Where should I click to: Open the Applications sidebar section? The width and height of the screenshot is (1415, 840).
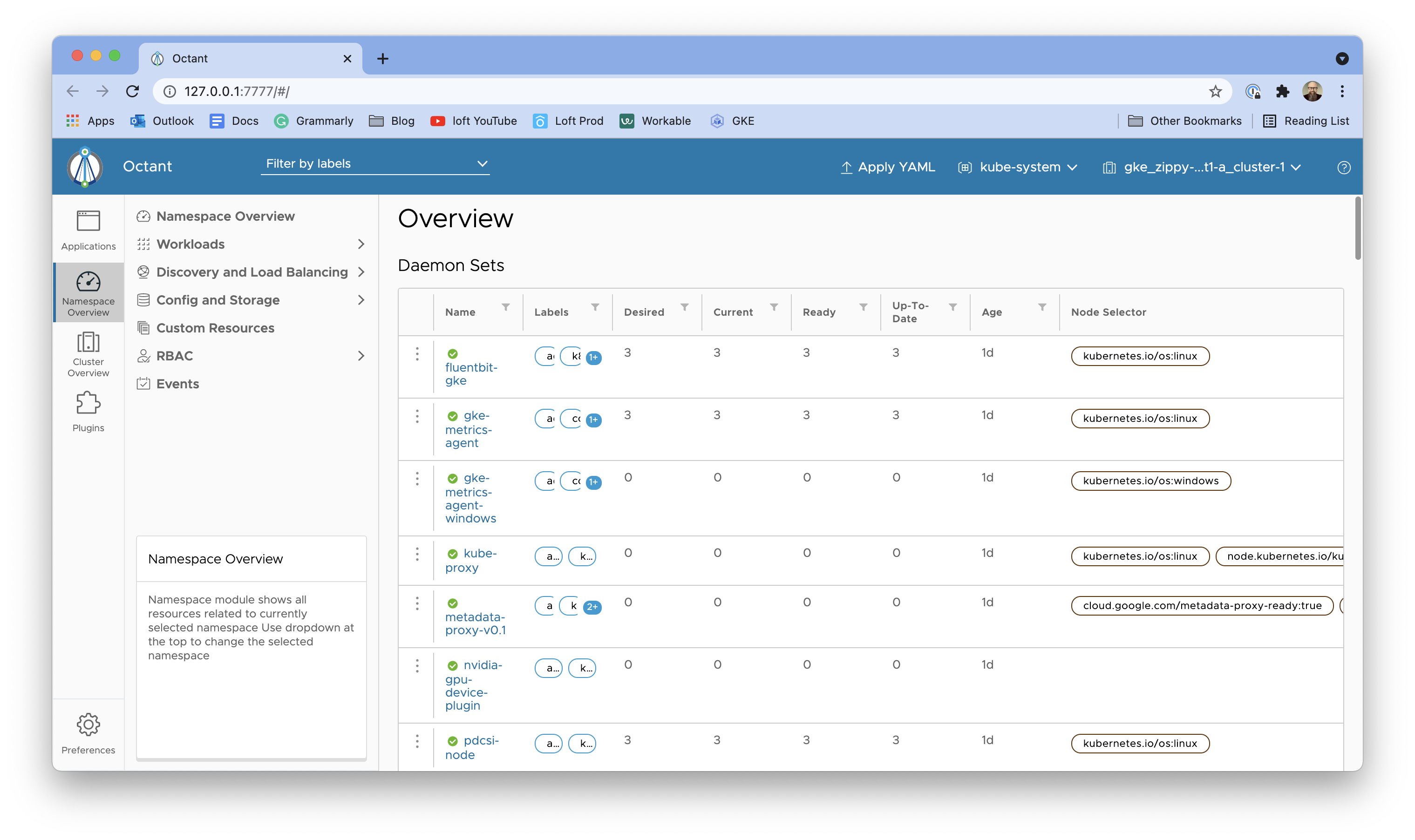[x=88, y=230]
